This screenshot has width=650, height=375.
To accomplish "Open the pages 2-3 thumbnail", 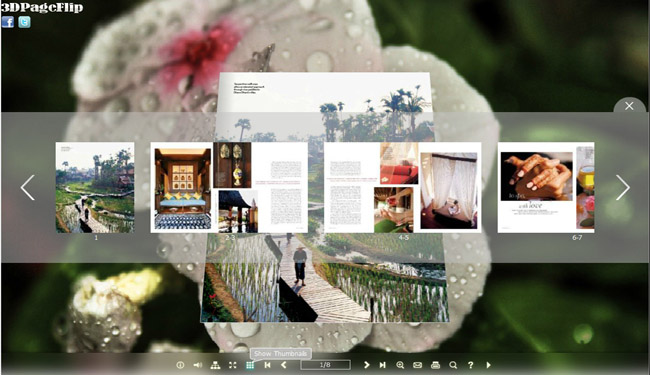I will (229, 187).
